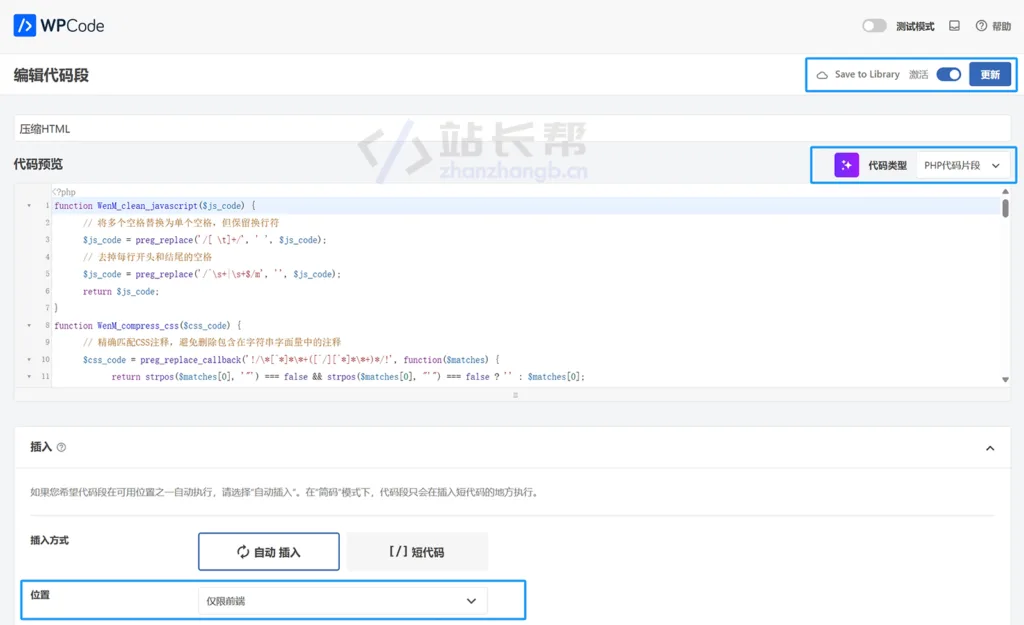This screenshot has width=1024, height=625.
Task: Toggle the 激活 switch off
Action: [948, 75]
